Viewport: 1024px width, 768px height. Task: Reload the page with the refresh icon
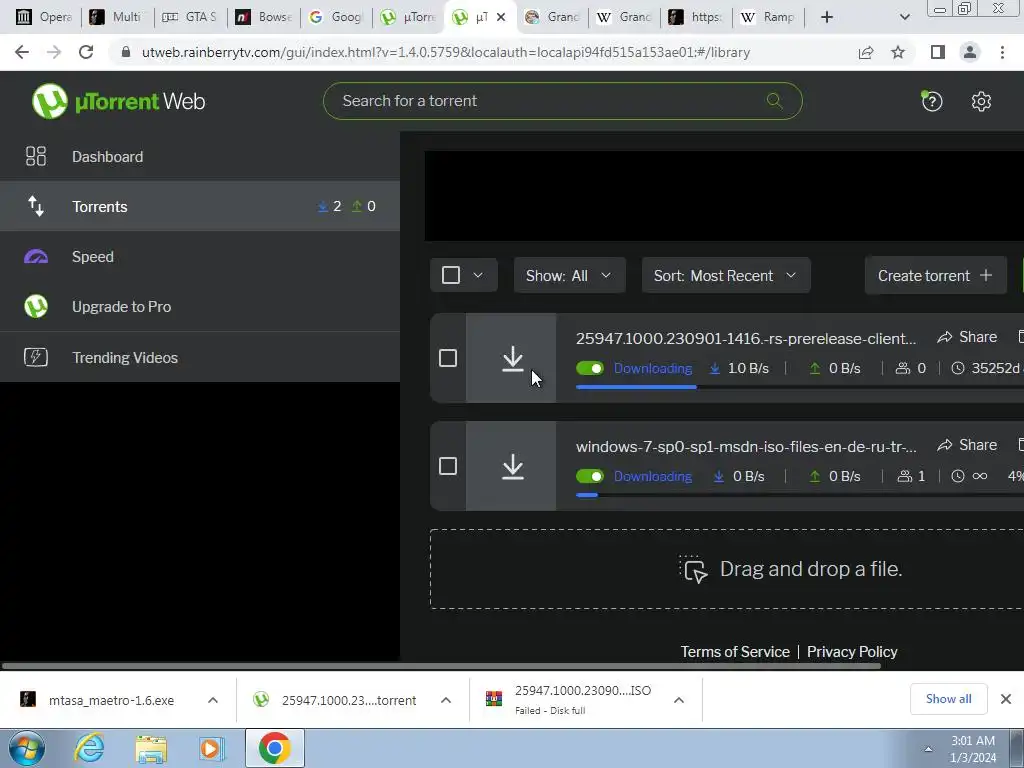[x=86, y=52]
